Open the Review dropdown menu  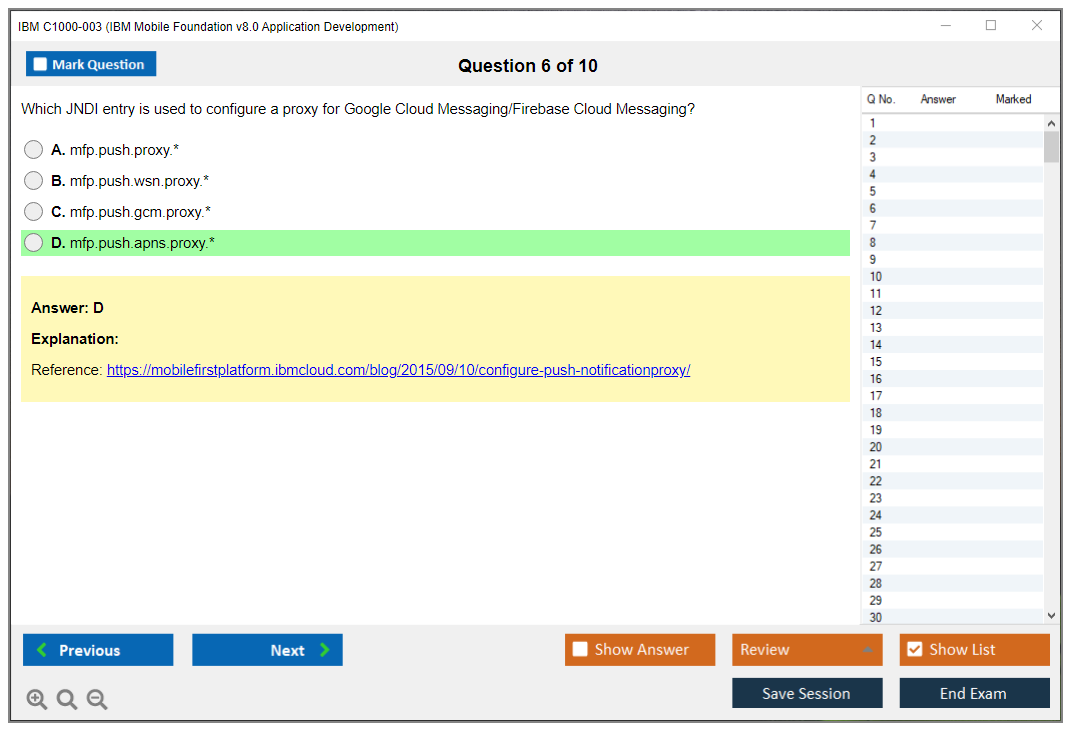coord(806,650)
